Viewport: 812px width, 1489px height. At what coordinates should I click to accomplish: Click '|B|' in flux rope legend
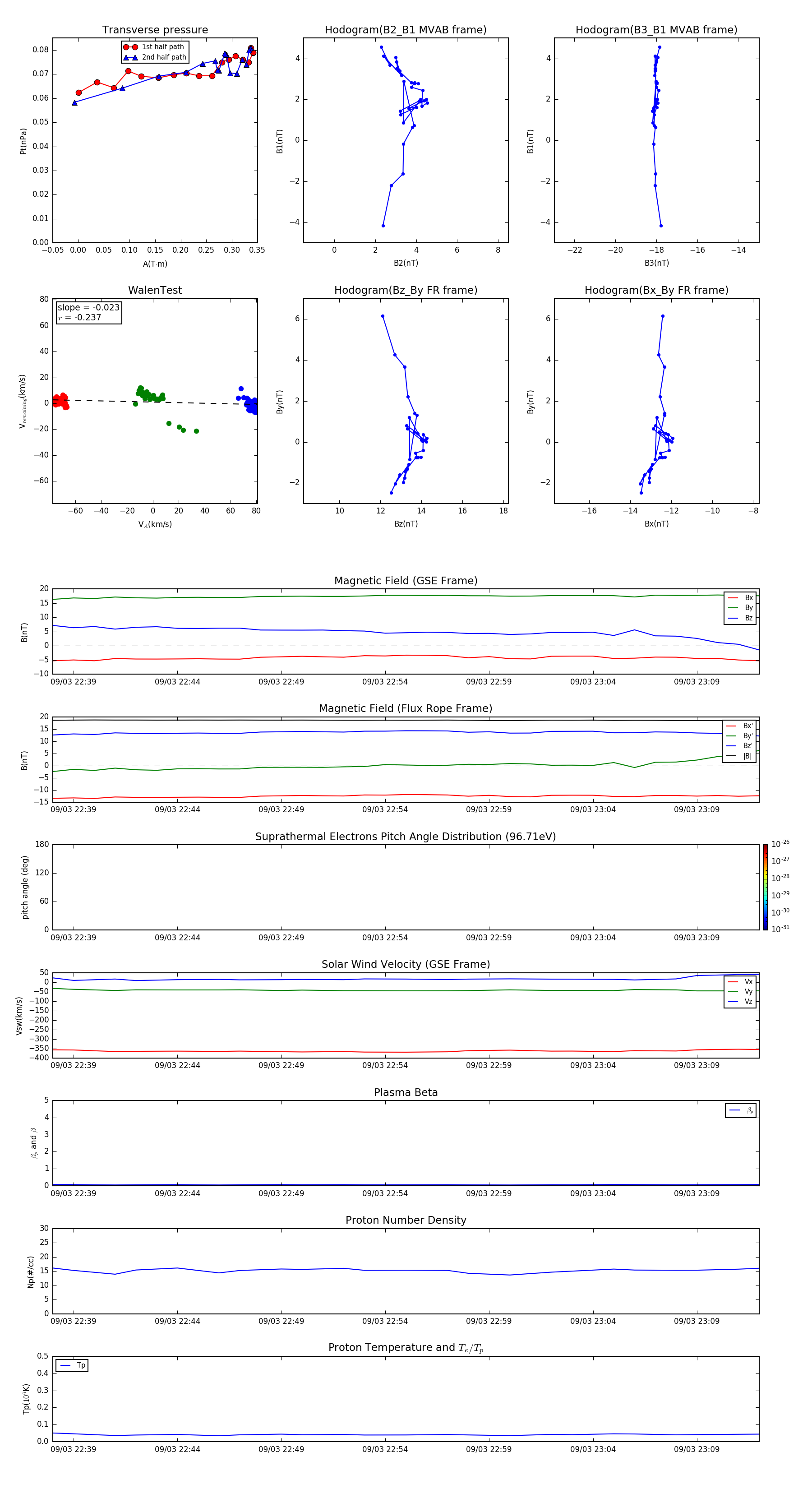(747, 756)
